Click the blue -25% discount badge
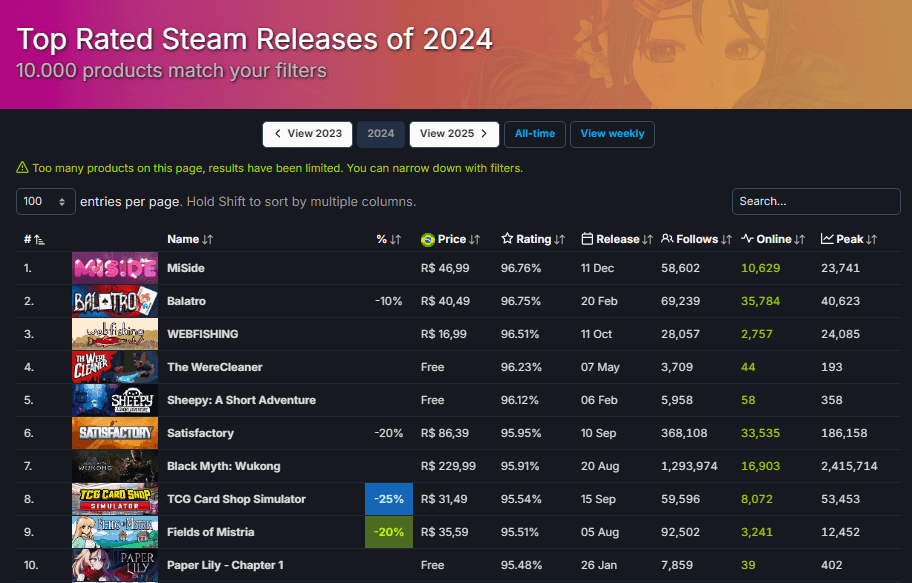Screen dimensions: 912x583 tap(389, 499)
